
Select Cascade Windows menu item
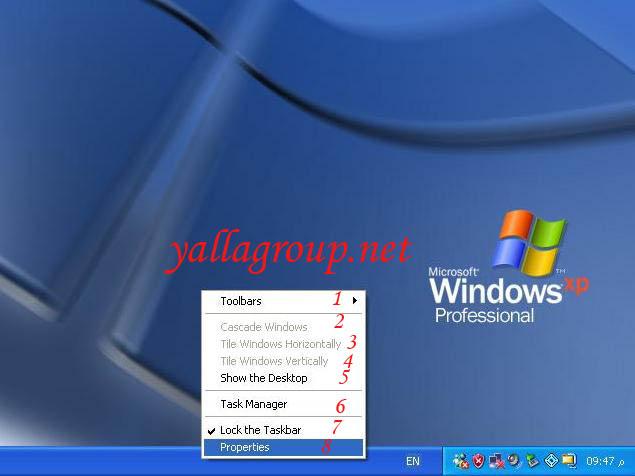coord(264,327)
